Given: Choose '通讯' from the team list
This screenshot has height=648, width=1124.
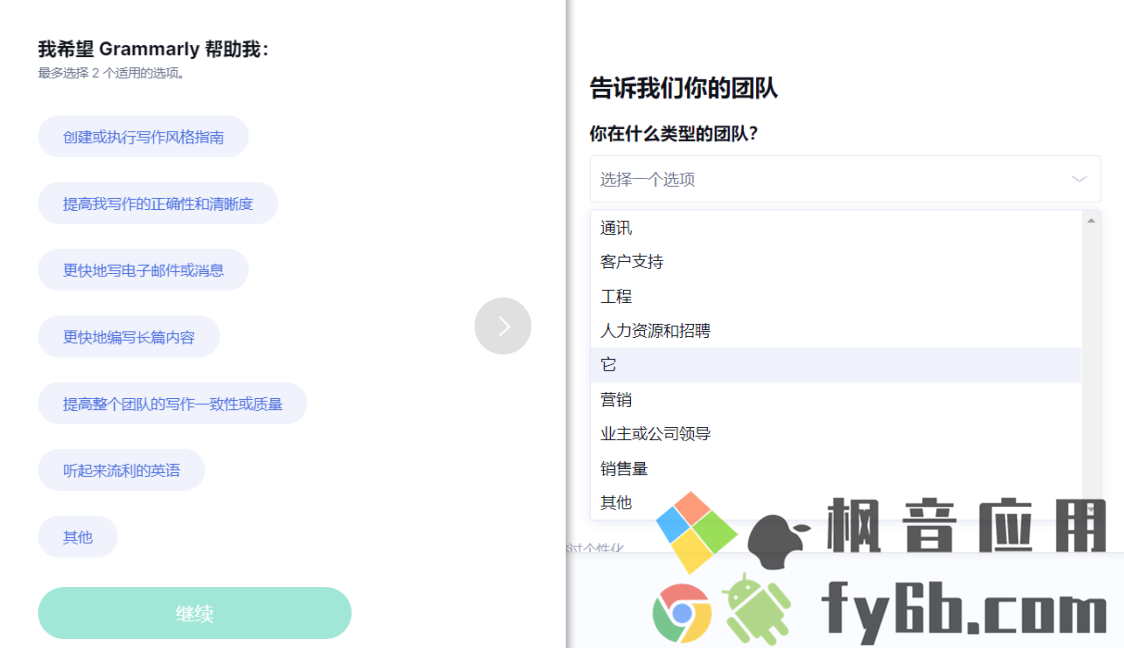Looking at the screenshot, I should [836, 228].
